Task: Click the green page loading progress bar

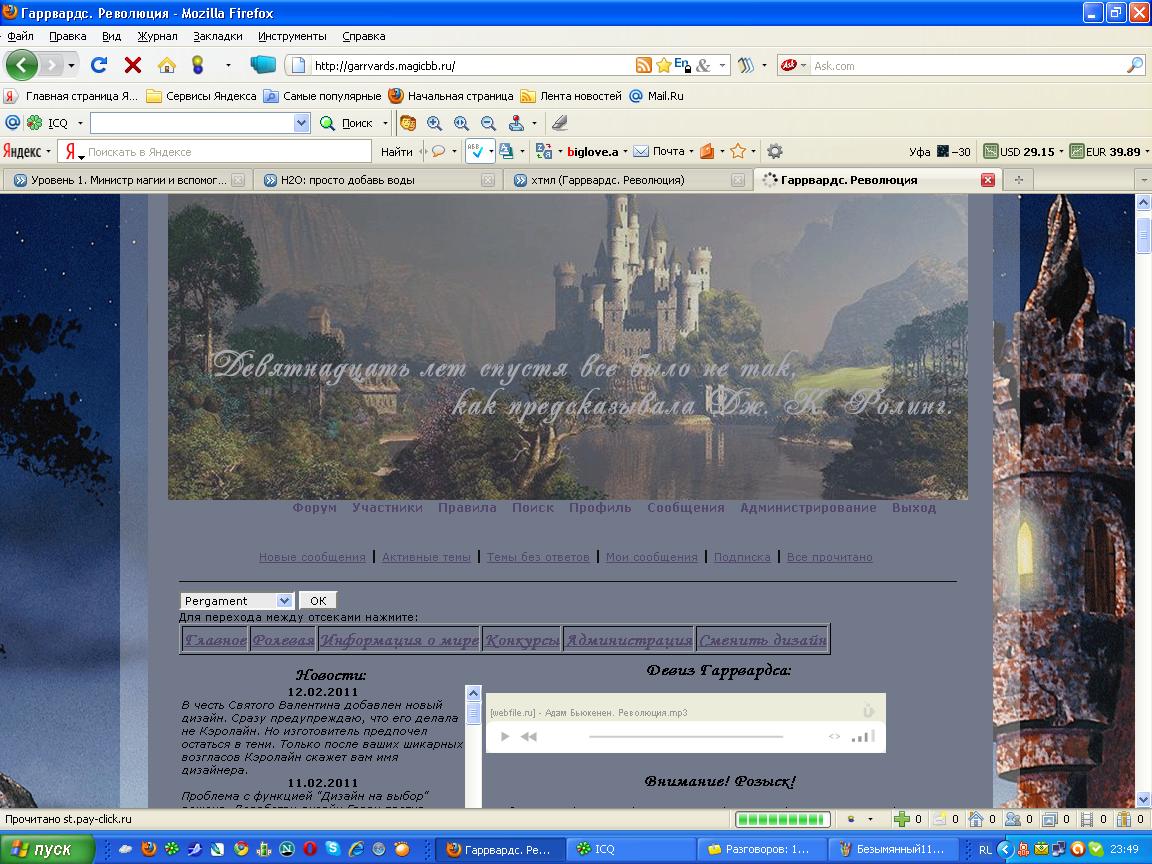Action: click(782, 819)
